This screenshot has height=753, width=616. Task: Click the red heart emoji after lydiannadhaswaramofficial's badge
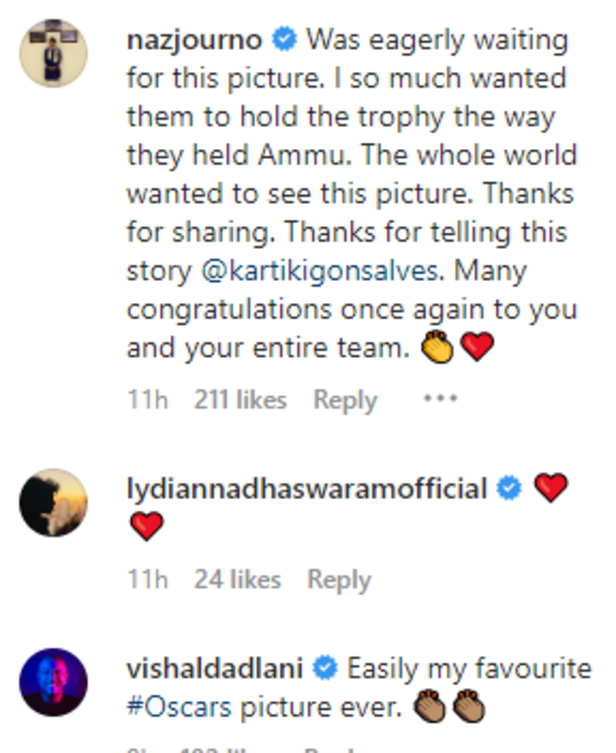click(x=551, y=488)
